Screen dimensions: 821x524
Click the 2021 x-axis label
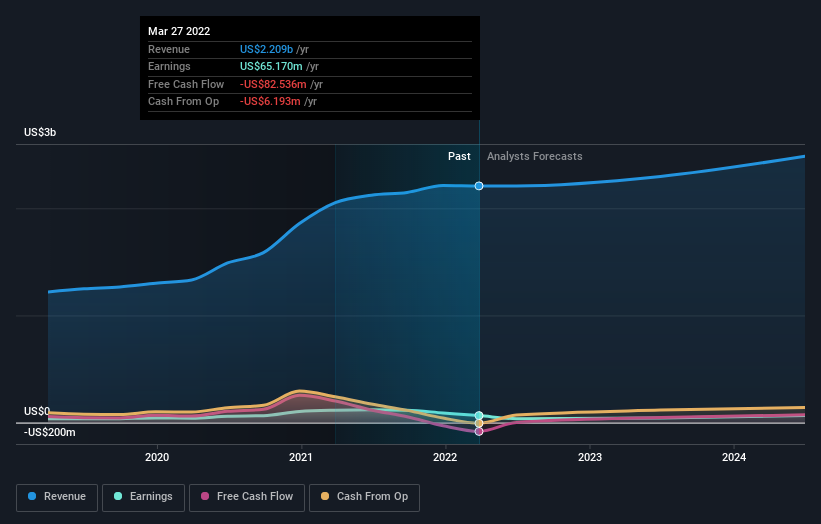(x=301, y=458)
